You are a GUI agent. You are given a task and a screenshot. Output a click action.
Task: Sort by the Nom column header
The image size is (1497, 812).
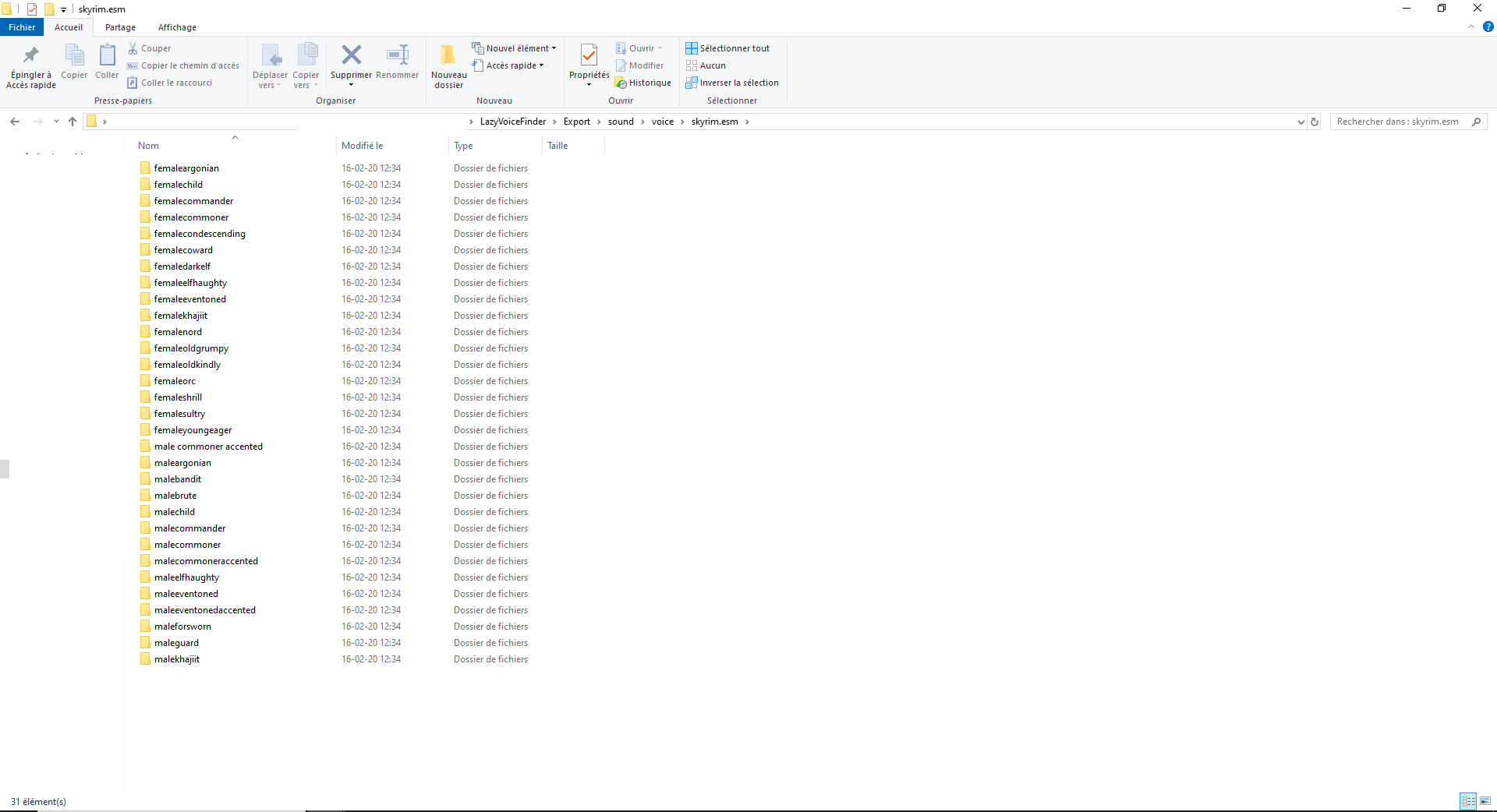tap(148, 146)
